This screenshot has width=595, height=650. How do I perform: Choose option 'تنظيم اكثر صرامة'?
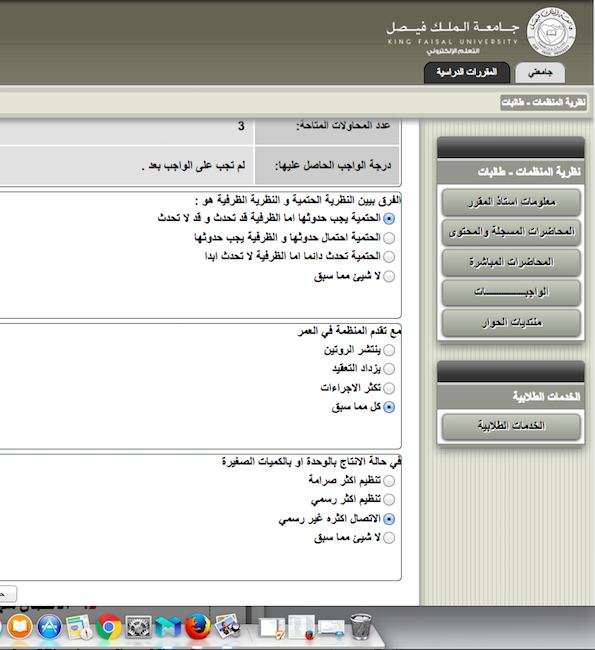click(389, 481)
